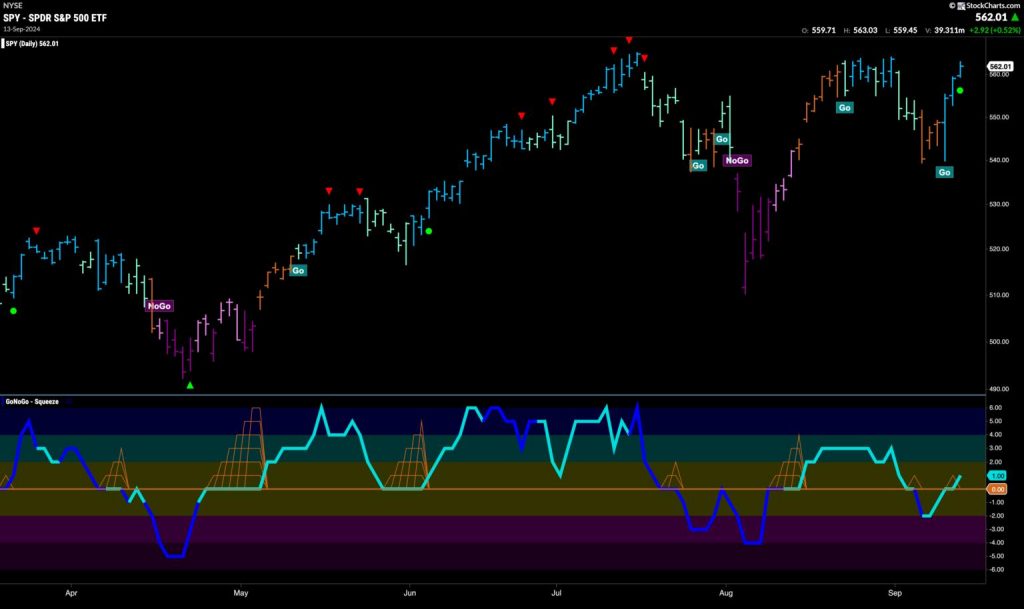The image size is (1024, 609).
Task: Click the red down triangle in late March
Action: click(37, 231)
